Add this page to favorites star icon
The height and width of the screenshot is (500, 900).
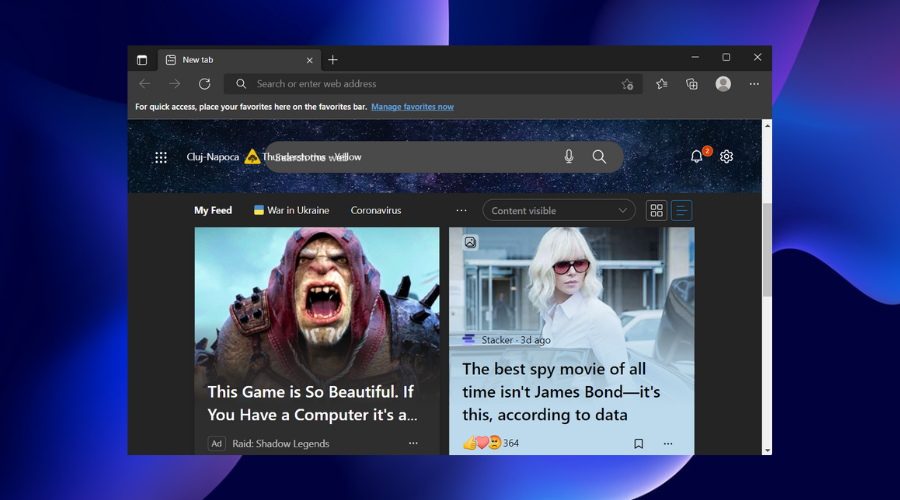pyautogui.click(x=627, y=84)
